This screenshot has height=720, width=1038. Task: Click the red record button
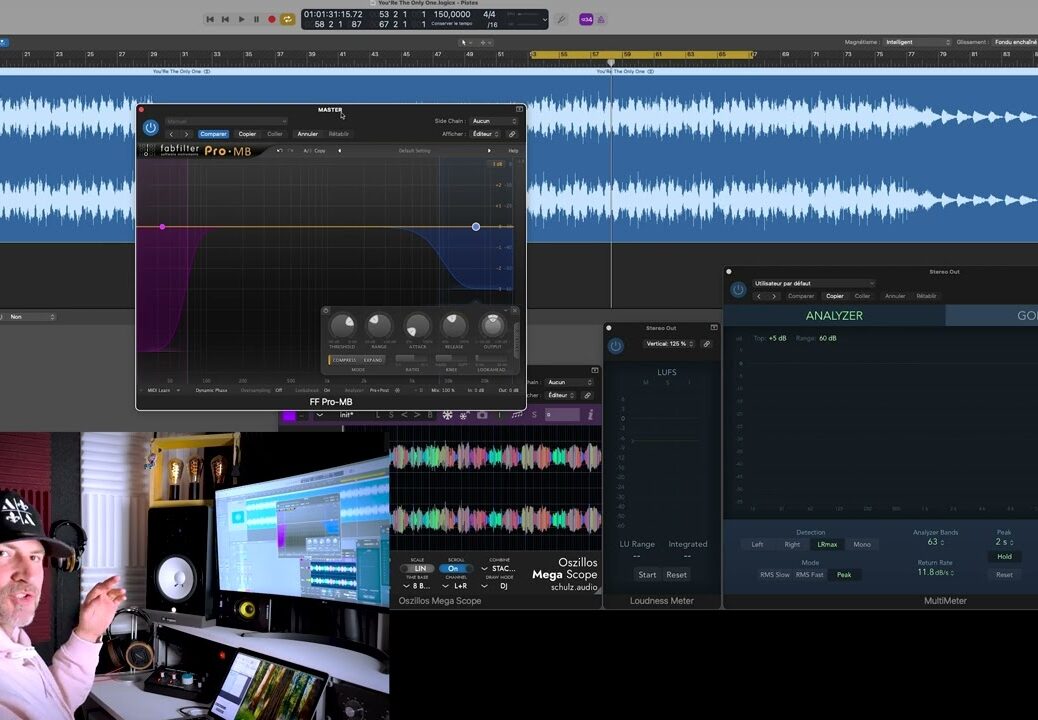point(271,19)
